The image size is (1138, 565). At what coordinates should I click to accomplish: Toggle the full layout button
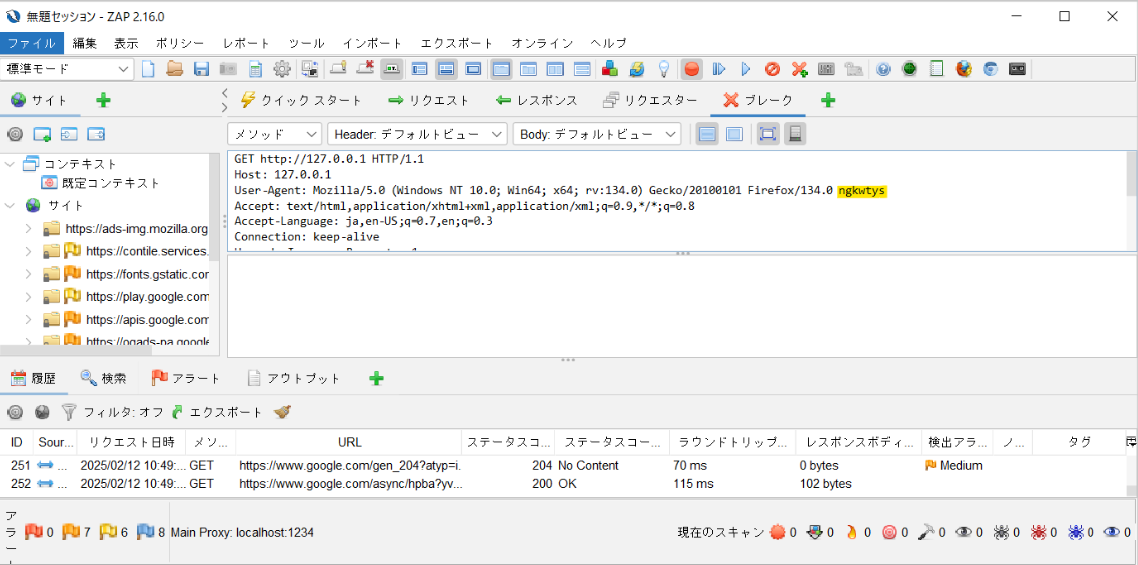click(473, 69)
